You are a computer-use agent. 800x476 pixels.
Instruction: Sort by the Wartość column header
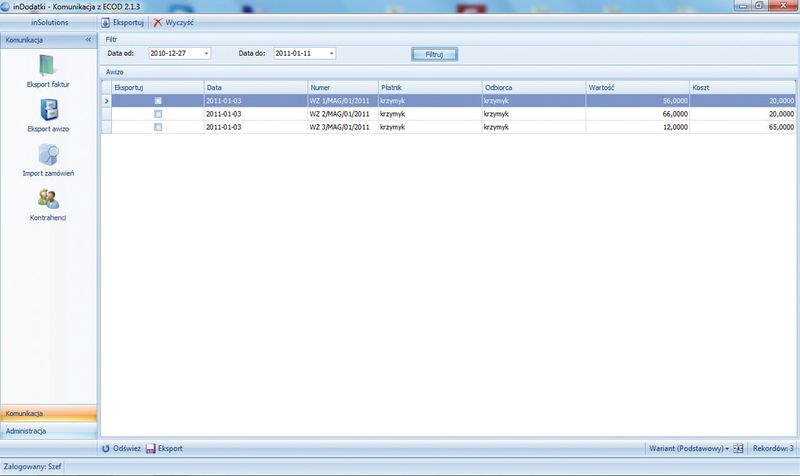point(638,87)
